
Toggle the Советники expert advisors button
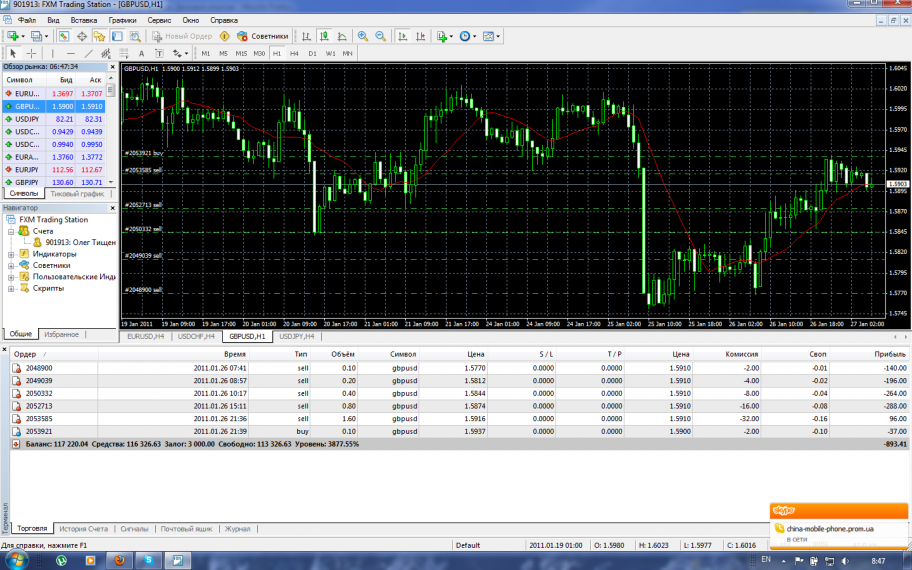262,36
